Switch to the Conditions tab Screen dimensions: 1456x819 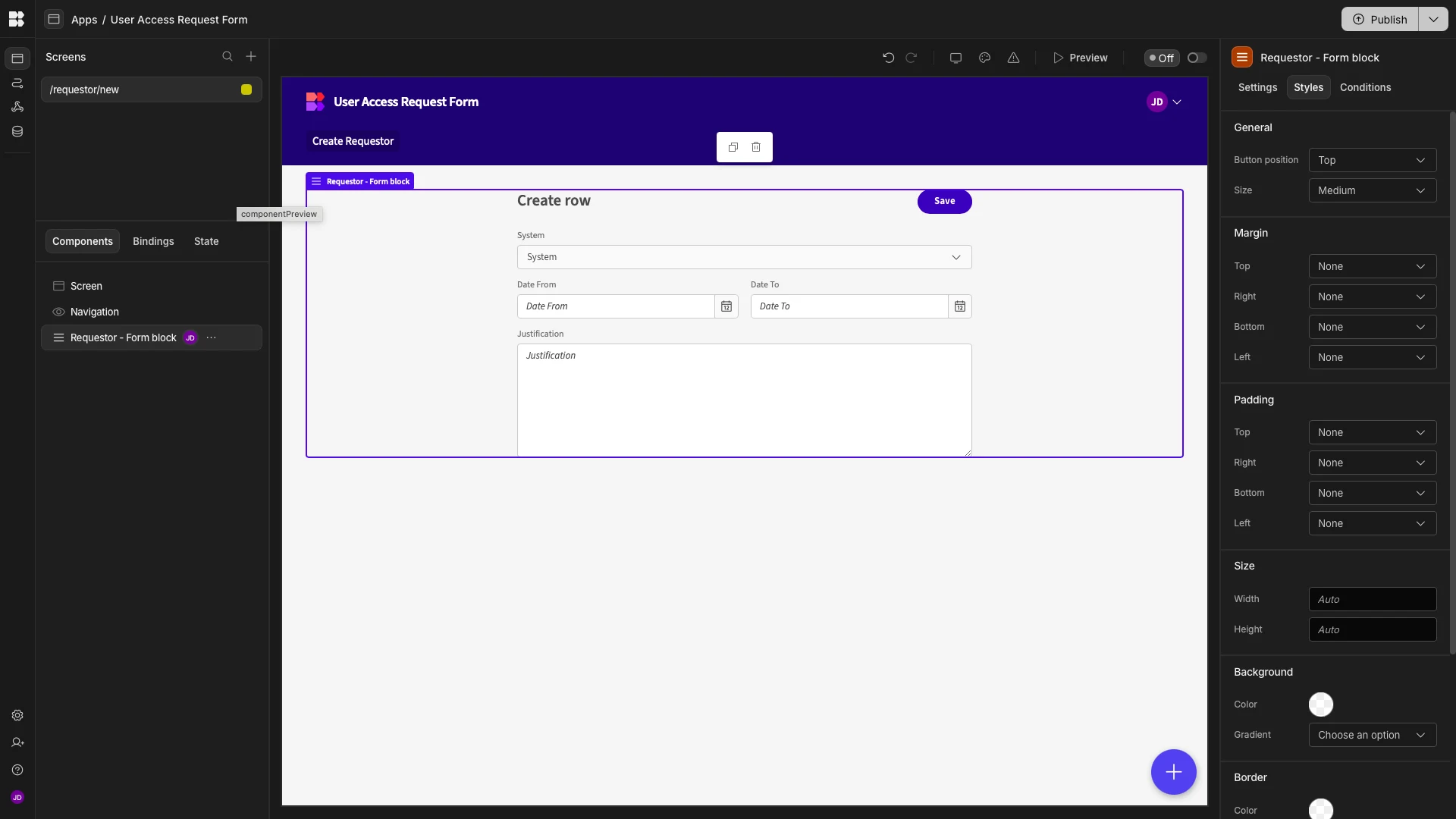coord(1365,87)
